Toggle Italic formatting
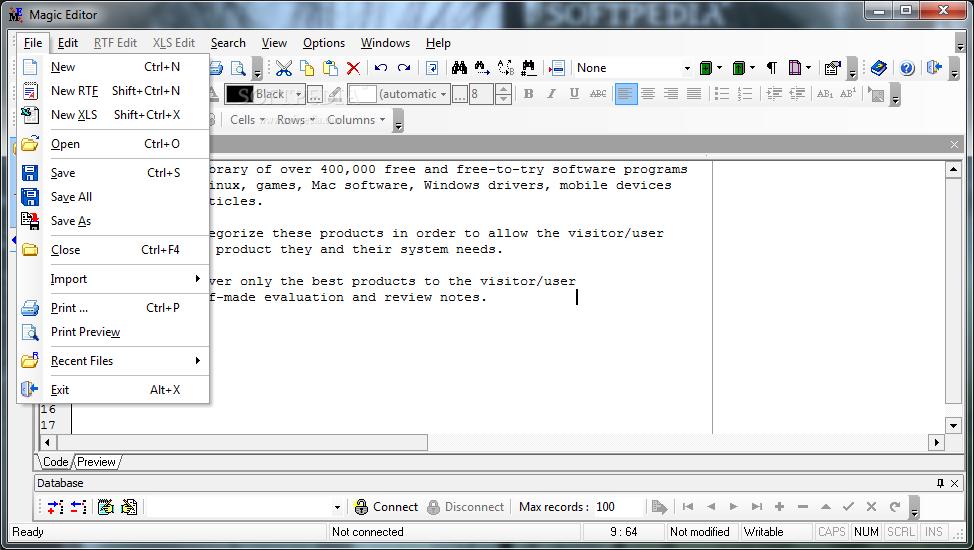This screenshot has width=974, height=550. tap(552, 94)
